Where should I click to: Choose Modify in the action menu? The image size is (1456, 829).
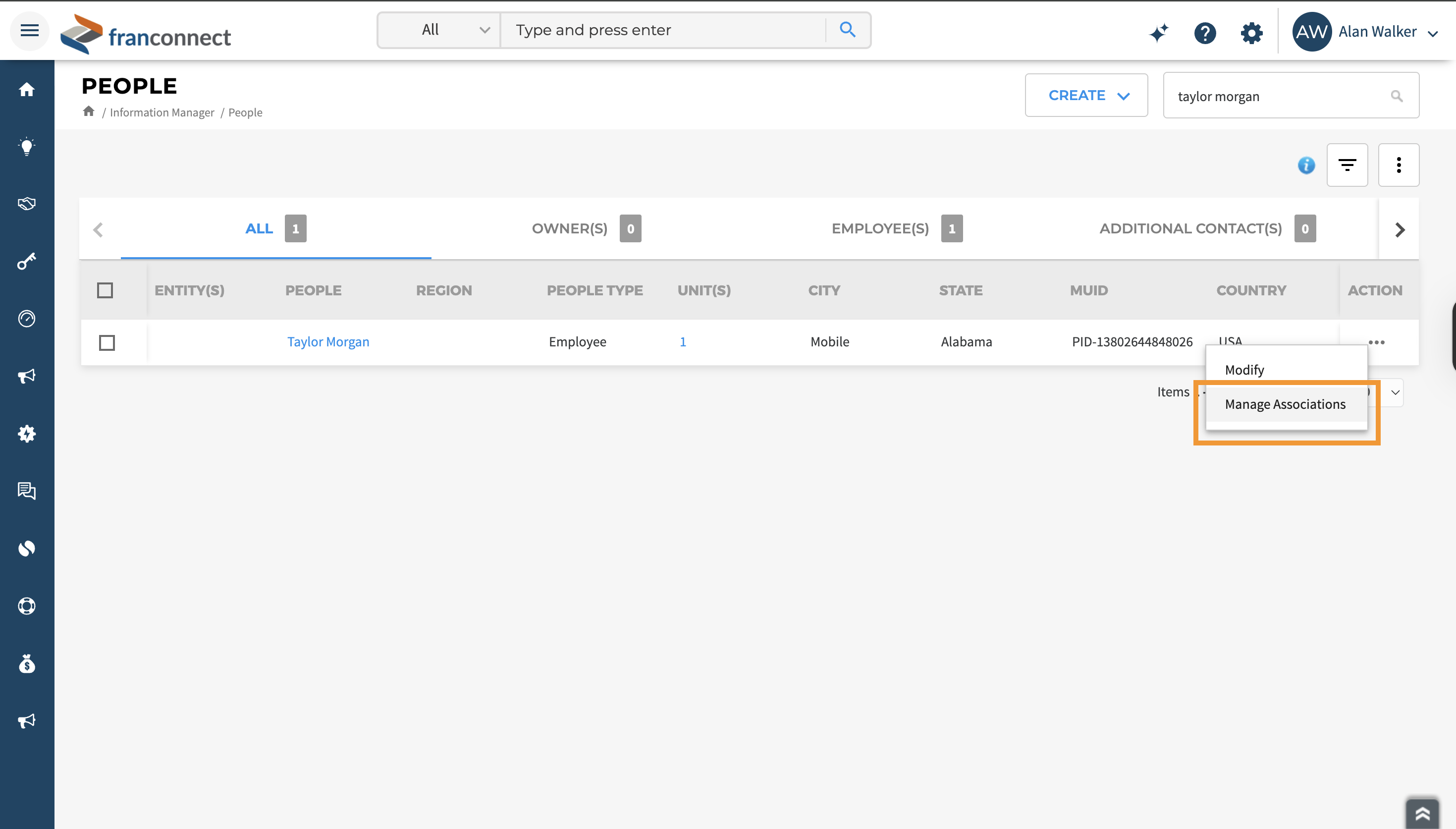1245,370
